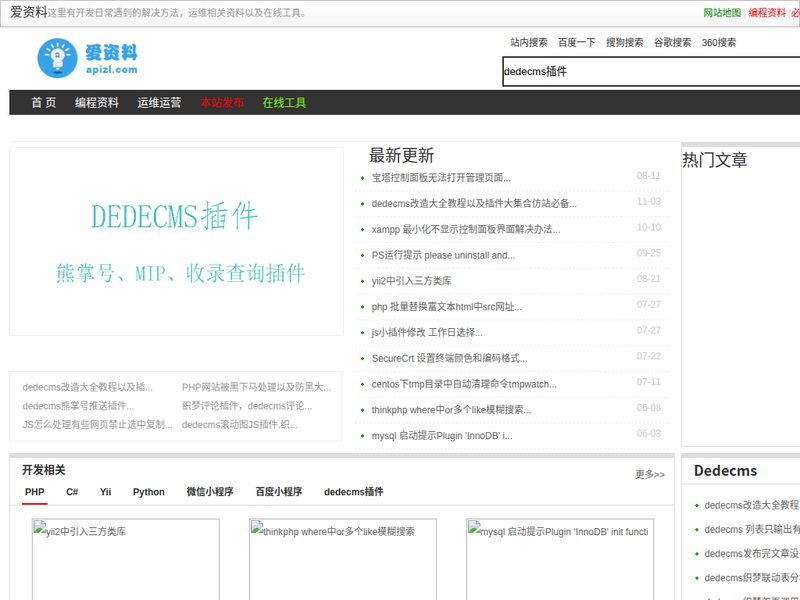This screenshot has width=800, height=600.
Task: Open gray link PHP网站被黑下马处理以及防黑
Action: pos(256,387)
